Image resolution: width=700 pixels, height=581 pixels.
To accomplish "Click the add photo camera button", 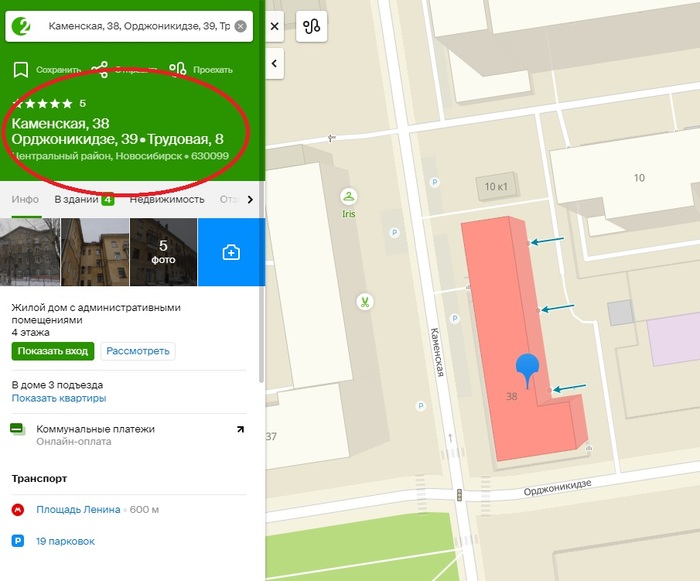I will (x=230, y=252).
